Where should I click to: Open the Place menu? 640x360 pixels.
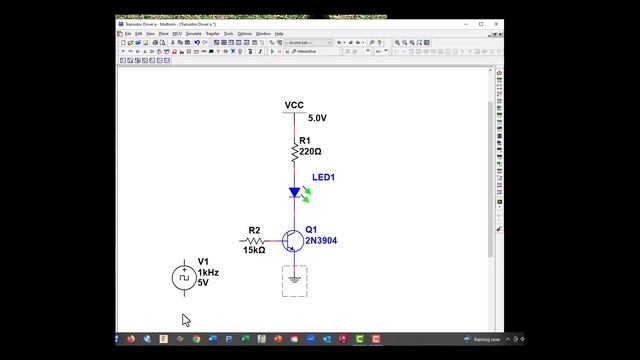point(163,34)
